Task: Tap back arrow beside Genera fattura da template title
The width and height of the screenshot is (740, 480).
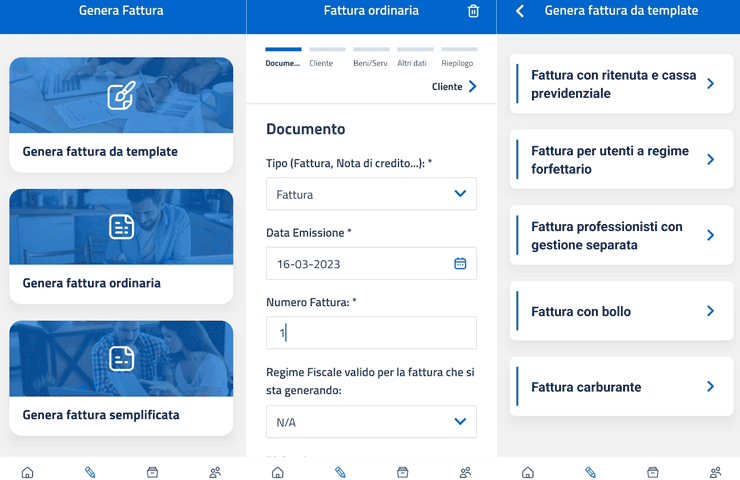Action: [520, 11]
